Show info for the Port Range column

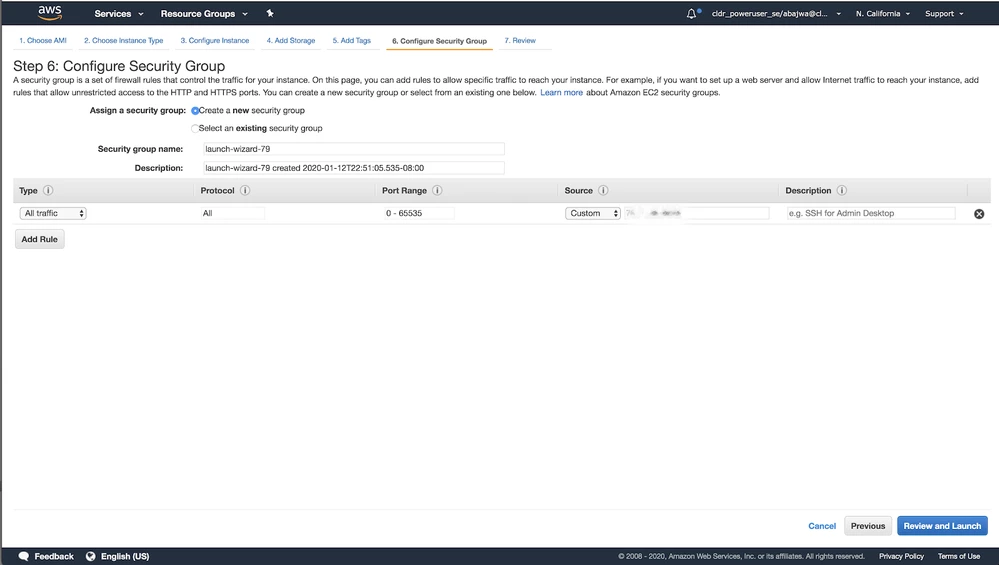[x=437, y=190]
